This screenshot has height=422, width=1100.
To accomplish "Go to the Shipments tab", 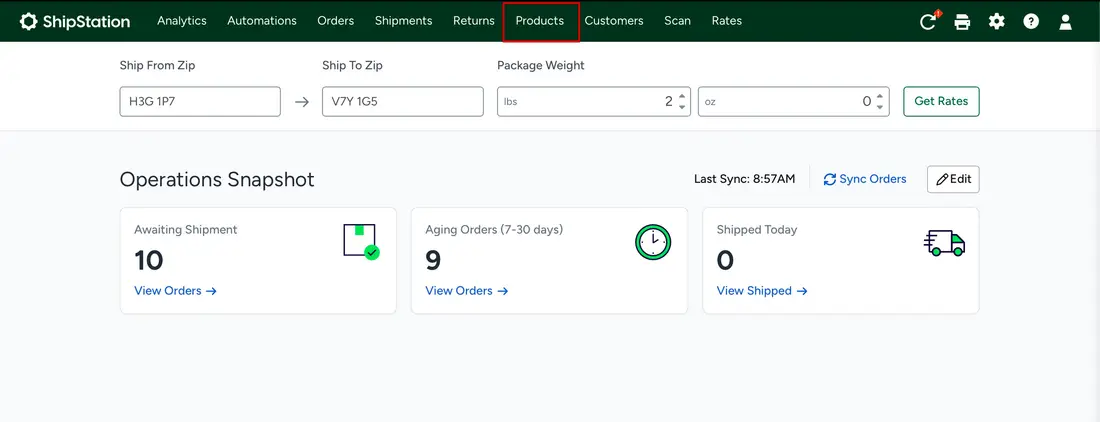I will point(403,21).
